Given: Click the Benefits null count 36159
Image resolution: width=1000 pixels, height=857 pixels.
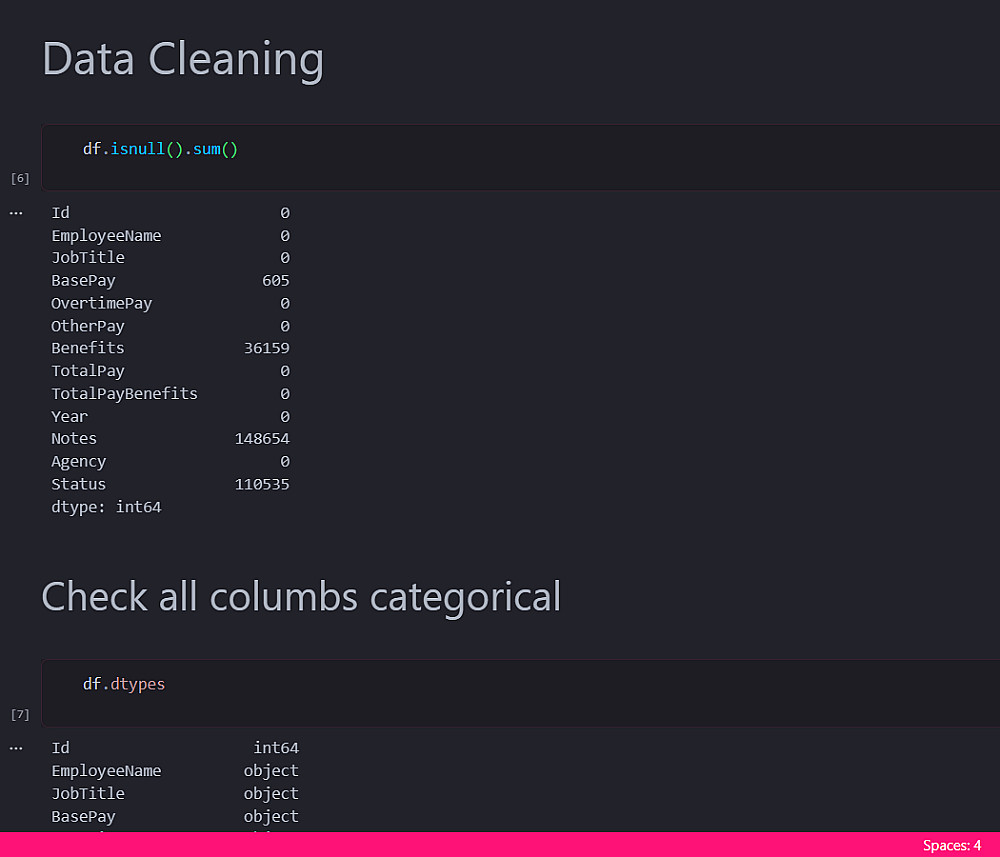Looking at the screenshot, I should 266,348.
